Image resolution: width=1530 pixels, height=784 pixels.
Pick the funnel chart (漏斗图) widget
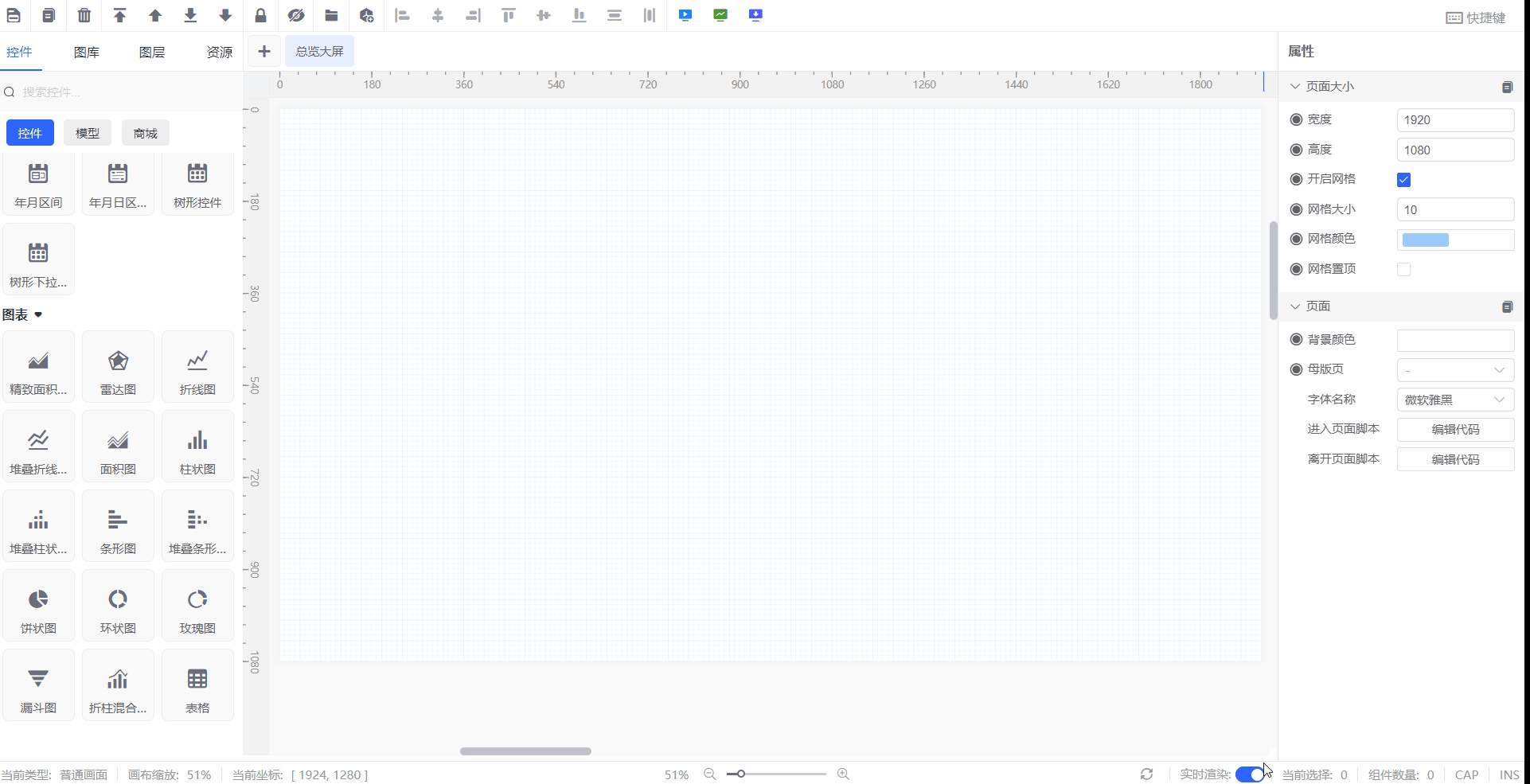(38, 685)
